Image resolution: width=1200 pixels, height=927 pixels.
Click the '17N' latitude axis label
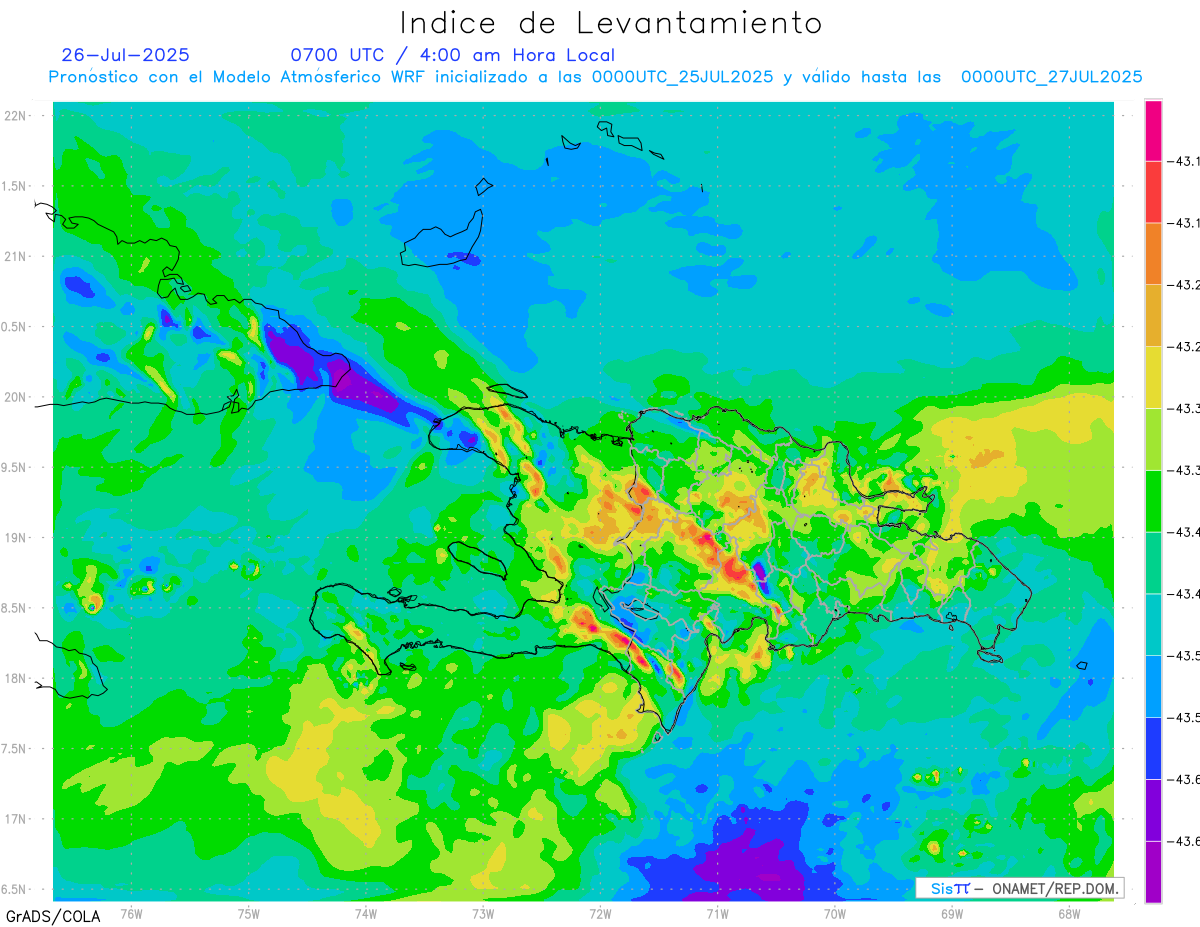click(x=15, y=819)
